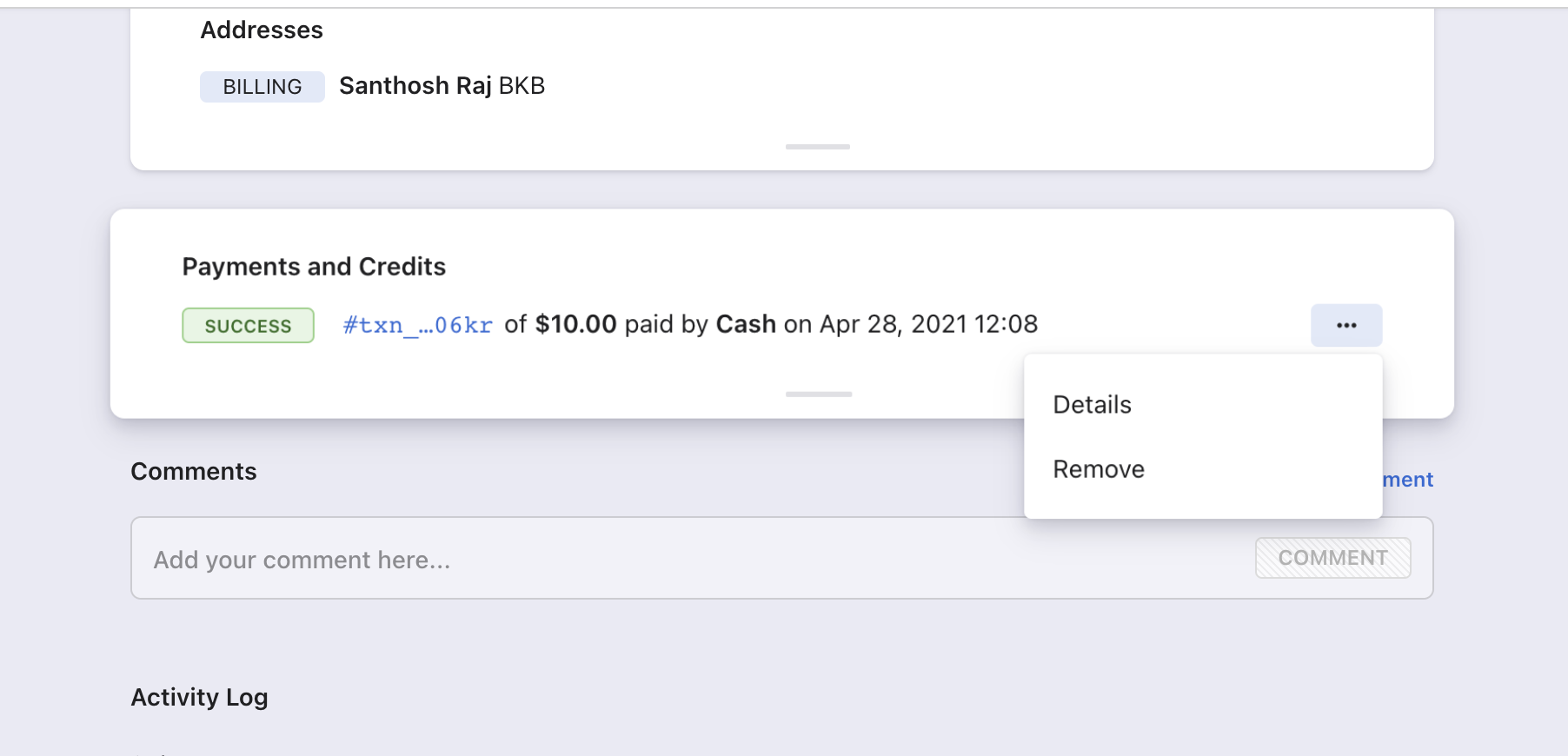Click the green SUCCESS status badge
Image resolution: width=1568 pixels, height=756 pixels.
tap(248, 326)
